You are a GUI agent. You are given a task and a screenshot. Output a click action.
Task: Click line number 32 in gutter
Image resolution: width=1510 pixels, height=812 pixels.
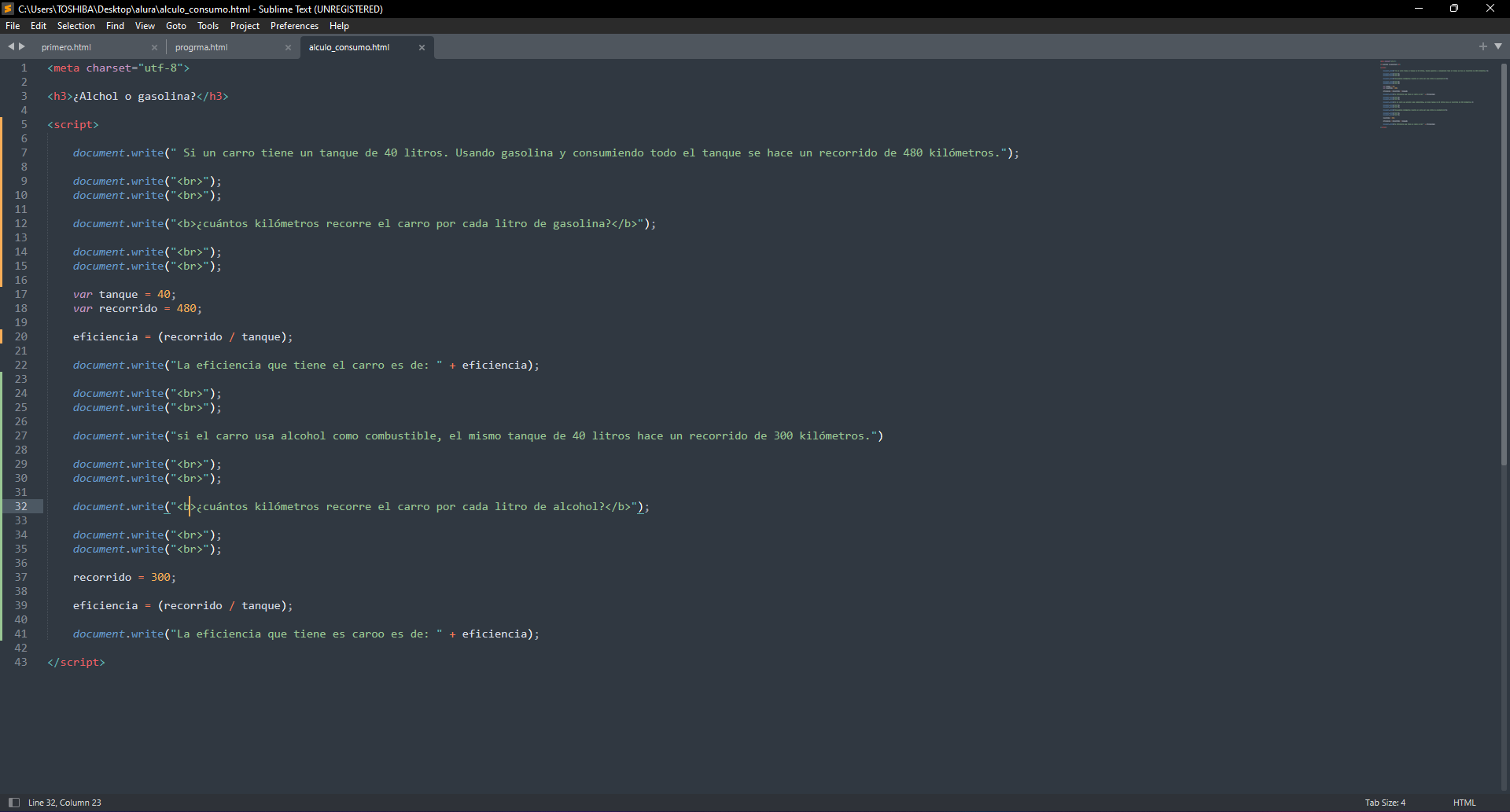(20, 507)
